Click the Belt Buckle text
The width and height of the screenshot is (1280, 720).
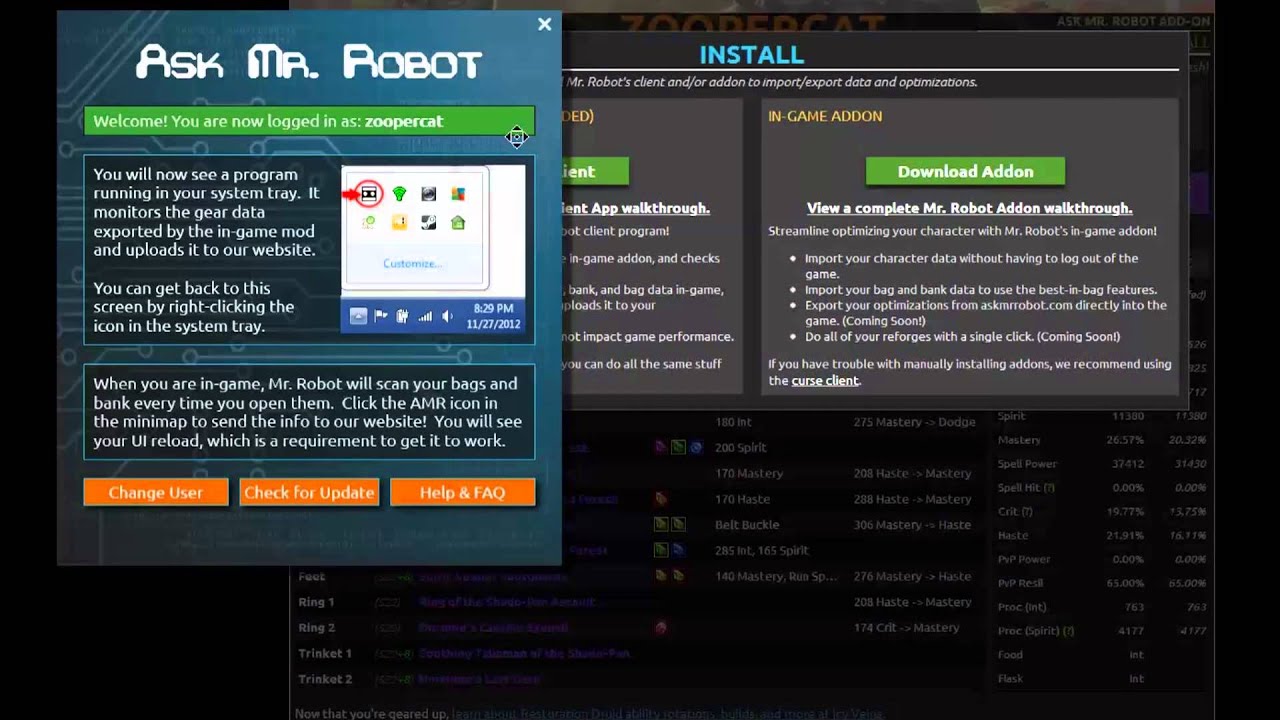[747, 524]
